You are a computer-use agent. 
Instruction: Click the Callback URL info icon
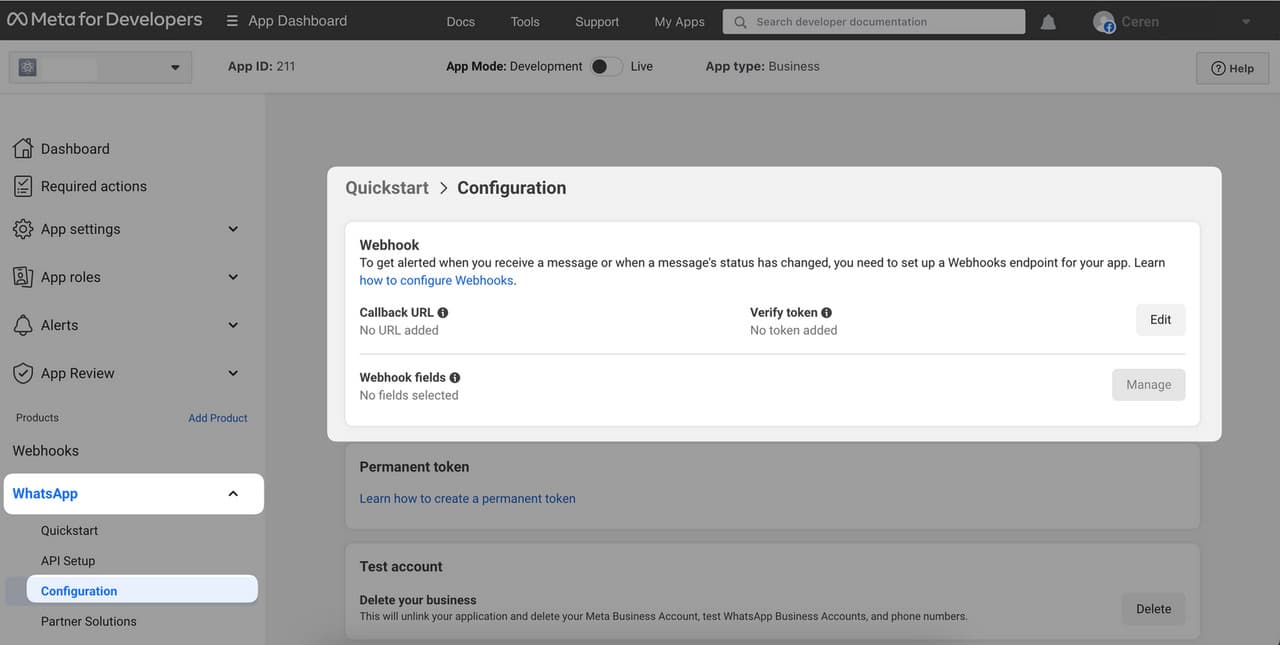(x=443, y=313)
